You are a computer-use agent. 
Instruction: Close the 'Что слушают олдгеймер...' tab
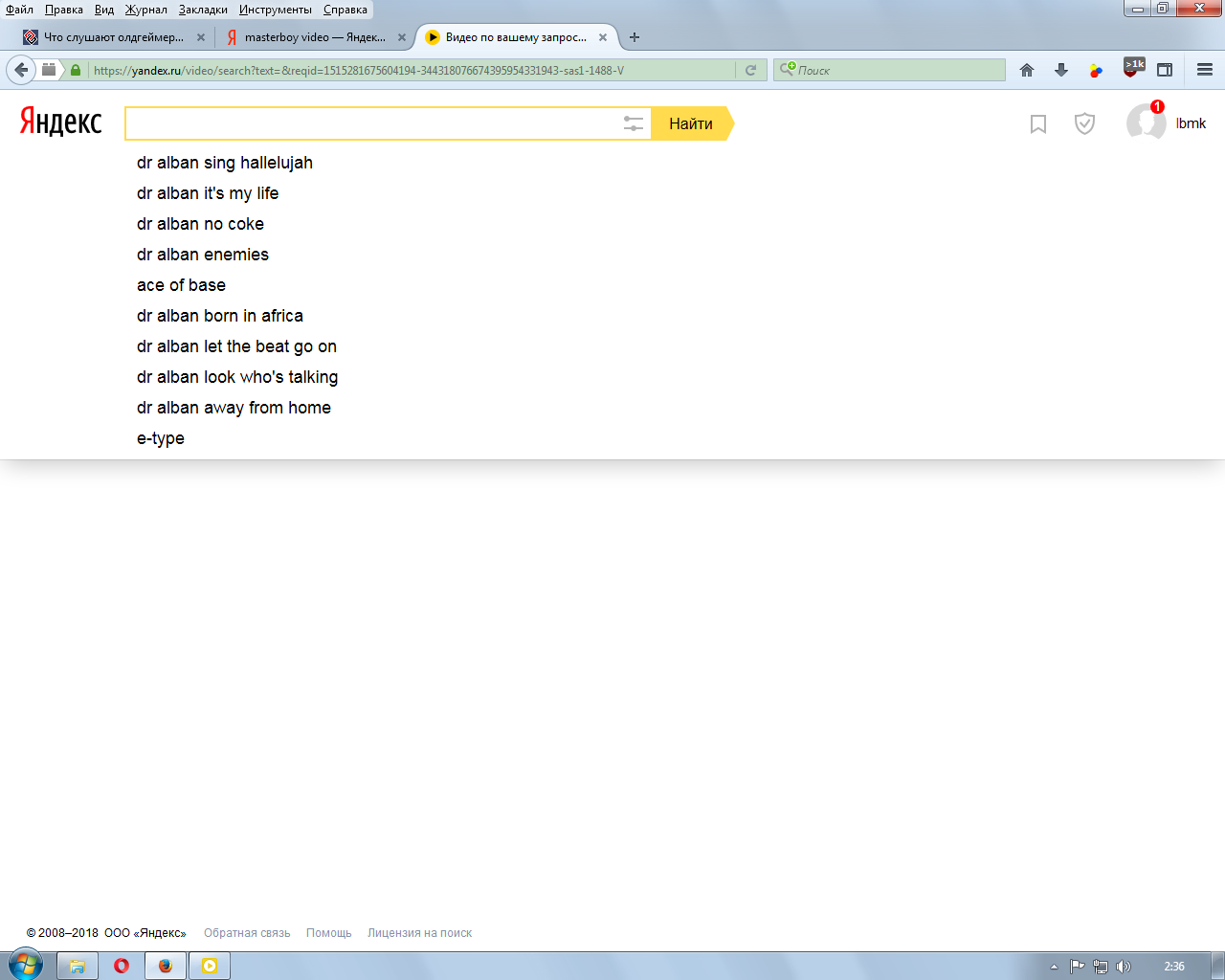pos(201,37)
